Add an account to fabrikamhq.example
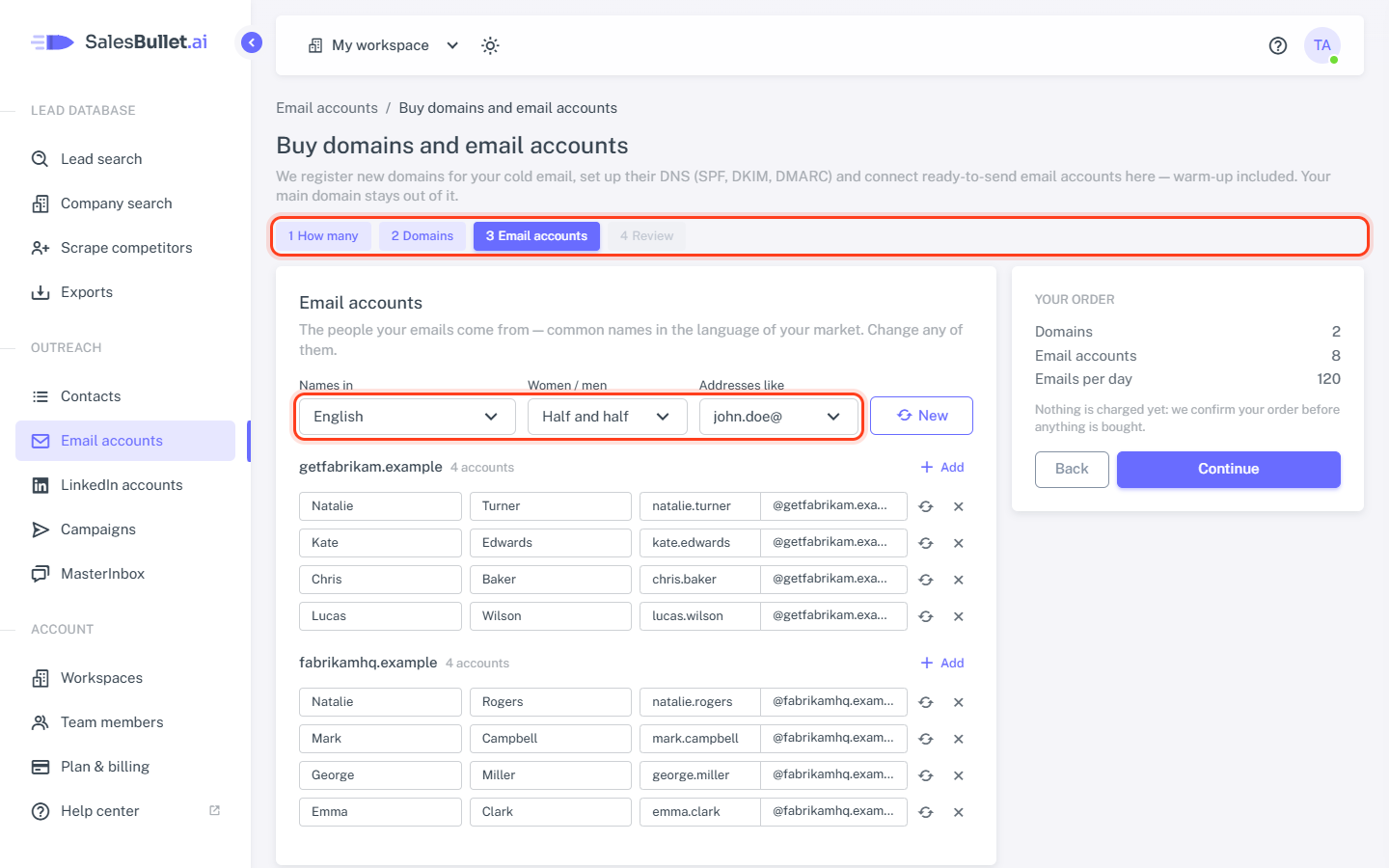The image size is (1389, 868). (942, 663)
